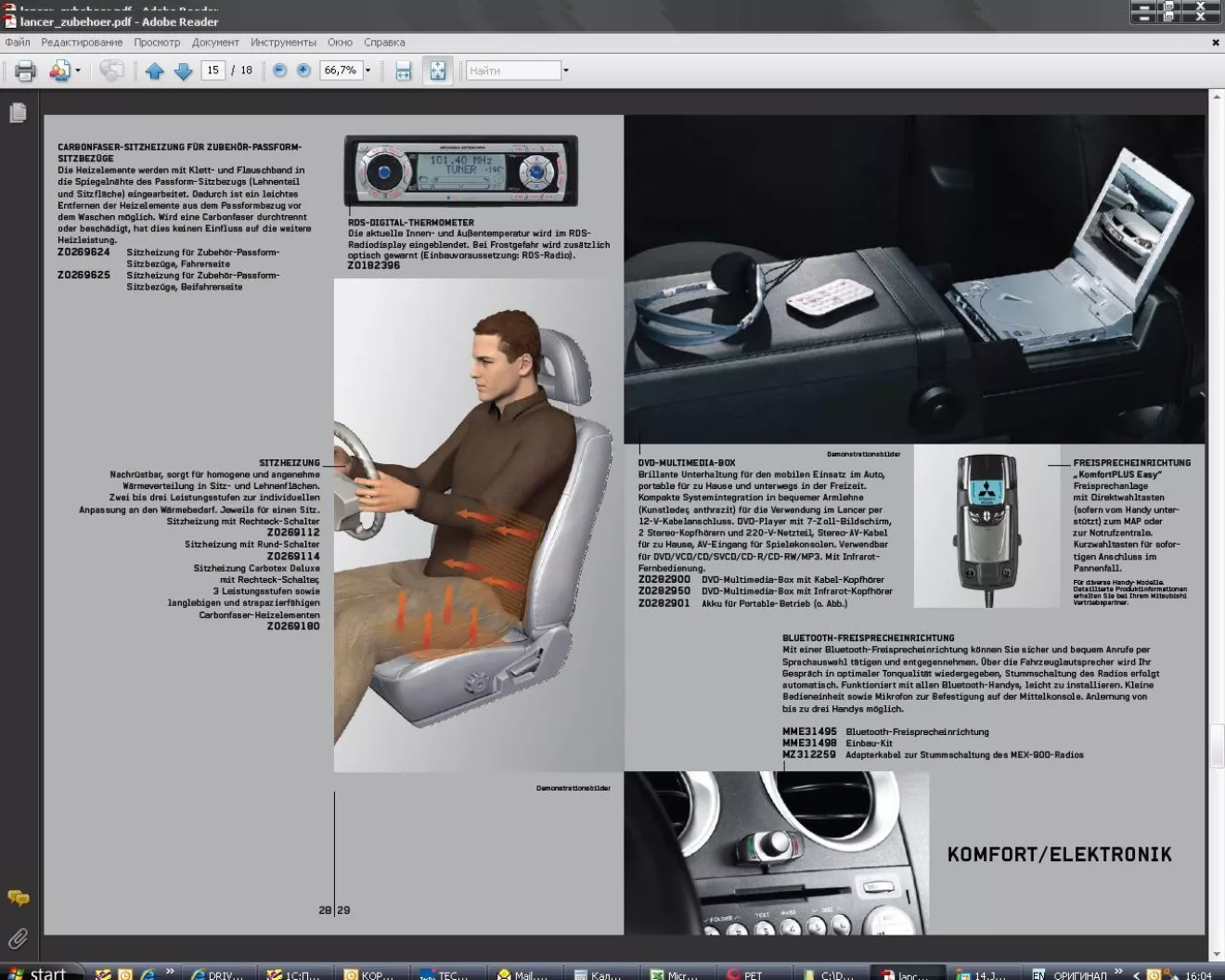
Task: Toggle the fit full page view button
Action: [x=437, y=71]
